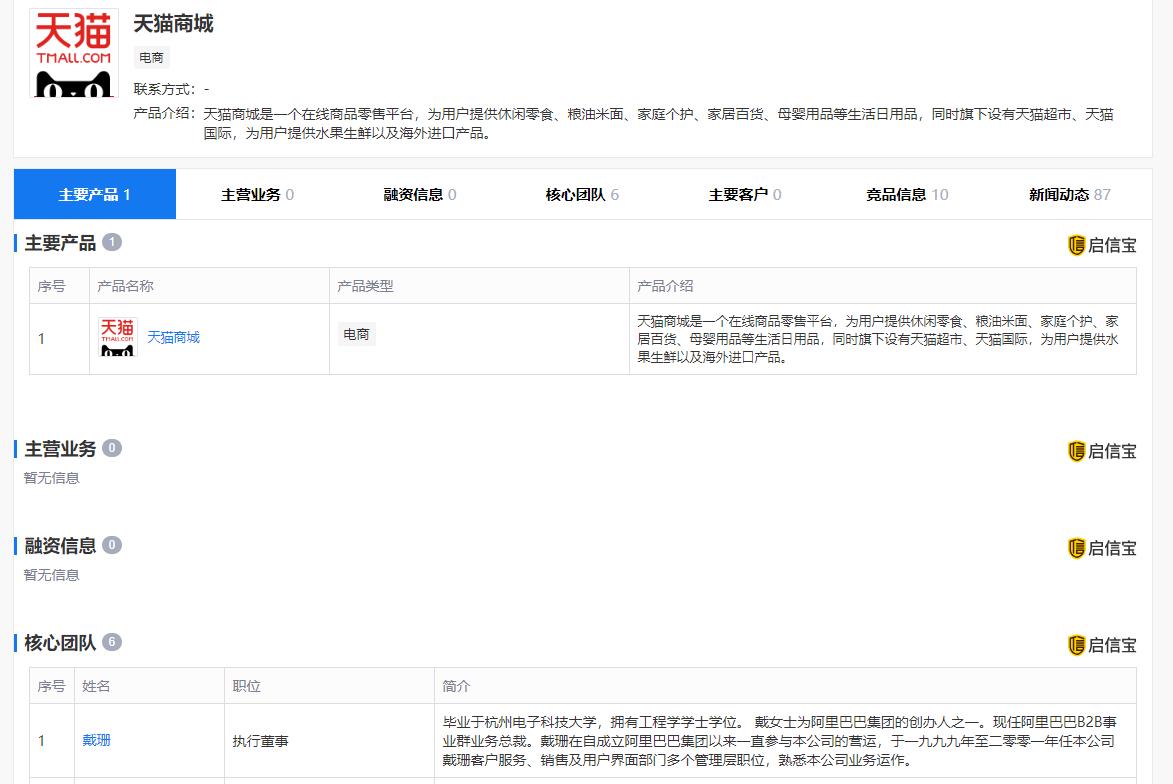Click the Tmall logo in the page header
Screen dimensions: 1173x784
point(73,53)
